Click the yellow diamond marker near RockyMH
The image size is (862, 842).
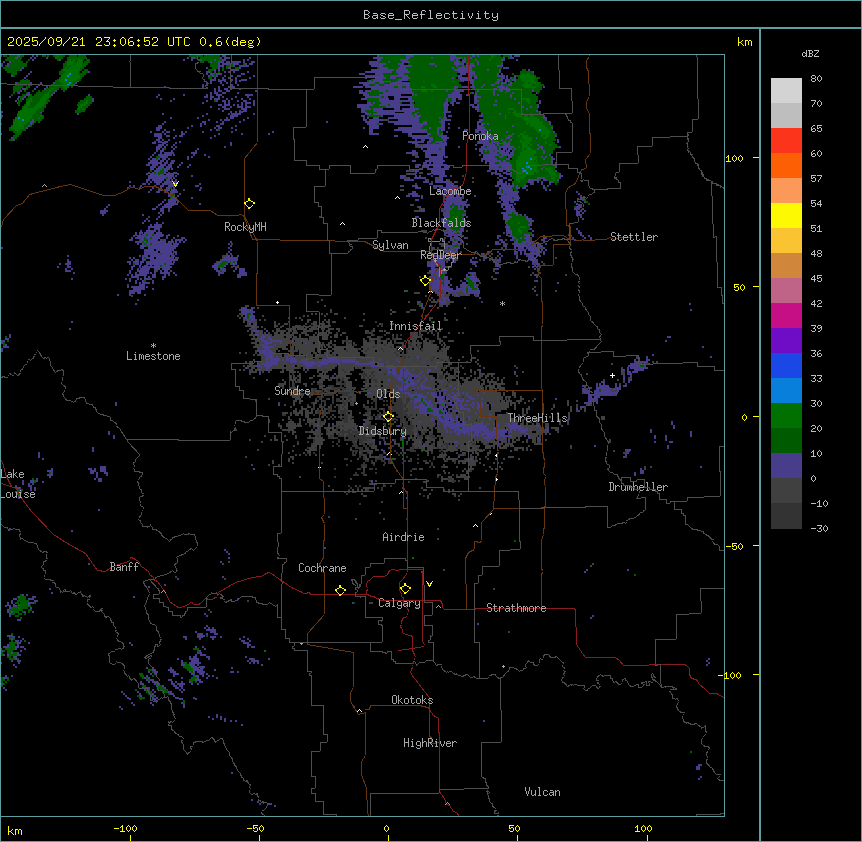pyautogui.click(x=249, y=203)
